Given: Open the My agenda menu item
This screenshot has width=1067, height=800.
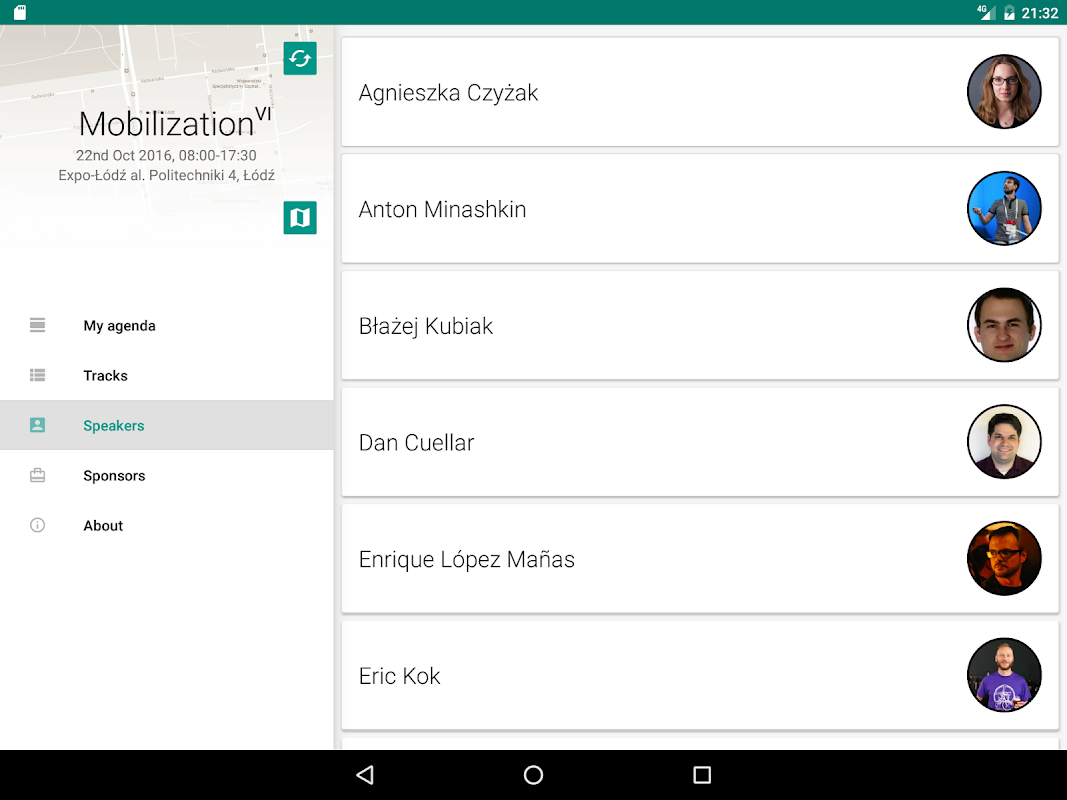Looking at the screenshot, I should pyautogui.click(x=119, y=326).
